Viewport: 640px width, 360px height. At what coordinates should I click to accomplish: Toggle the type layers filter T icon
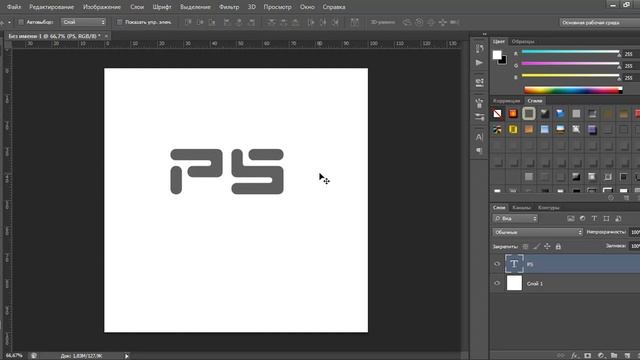[594, 219]
